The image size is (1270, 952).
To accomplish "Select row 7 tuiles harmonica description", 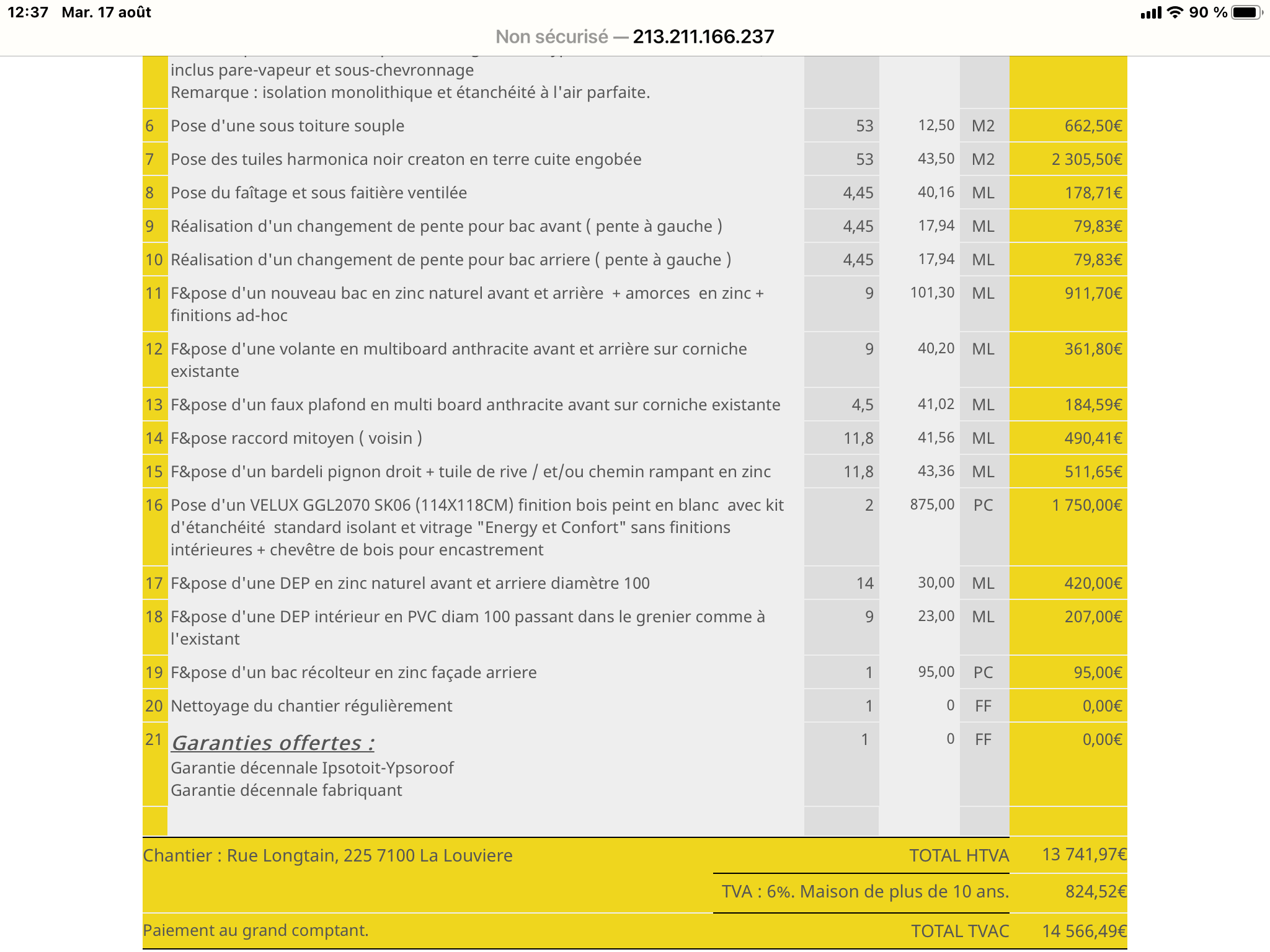I will 406,159.
